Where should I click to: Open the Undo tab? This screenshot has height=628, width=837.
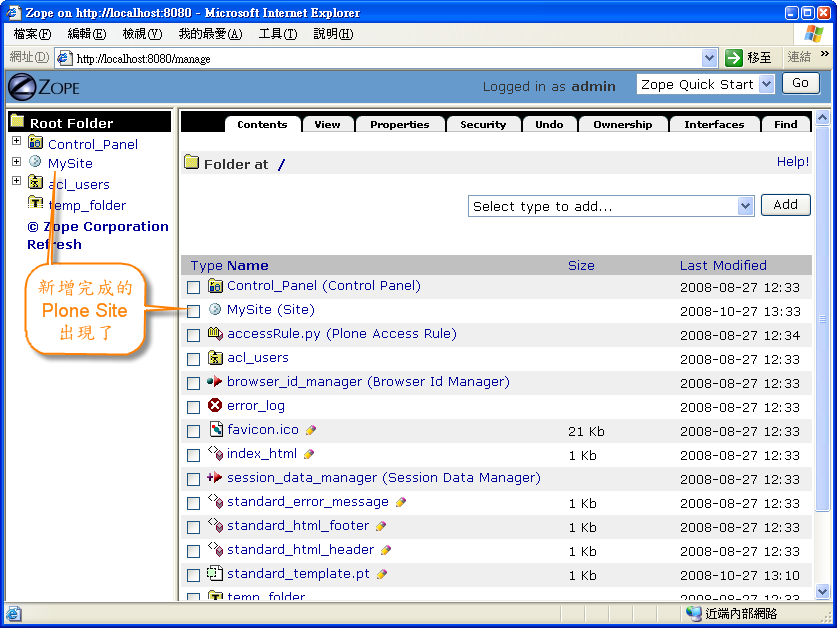pos(549,124)
